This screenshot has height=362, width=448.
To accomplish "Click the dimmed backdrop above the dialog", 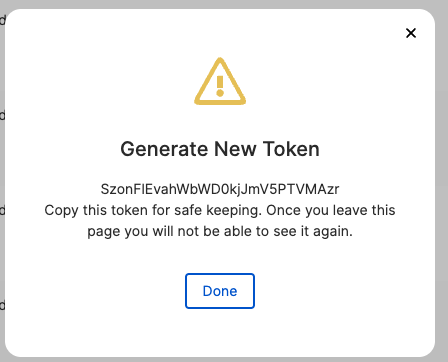I will pyautogui.click(x=220, y=4).
